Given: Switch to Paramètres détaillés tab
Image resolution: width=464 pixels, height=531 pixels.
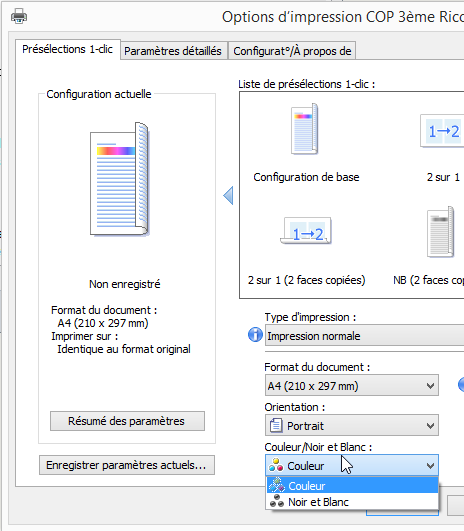Looking at the screenshot, I should (173, 51).
